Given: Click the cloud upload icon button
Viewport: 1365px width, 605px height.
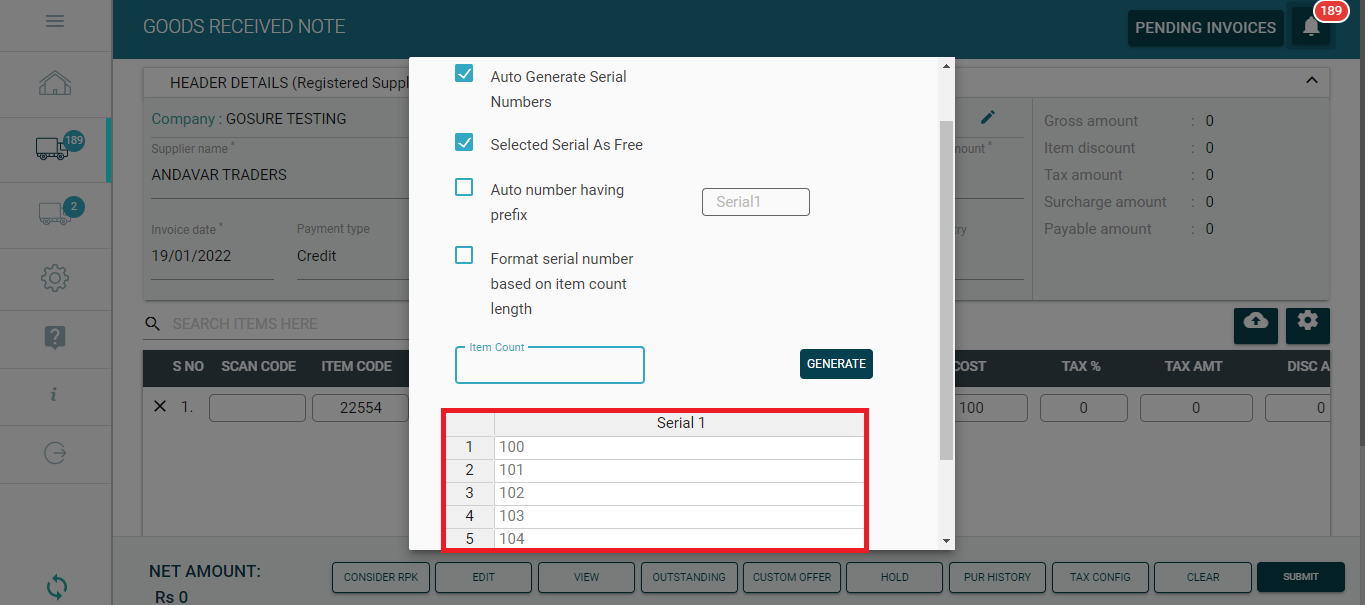Looking at the screenshot, I should [1256, 324].
